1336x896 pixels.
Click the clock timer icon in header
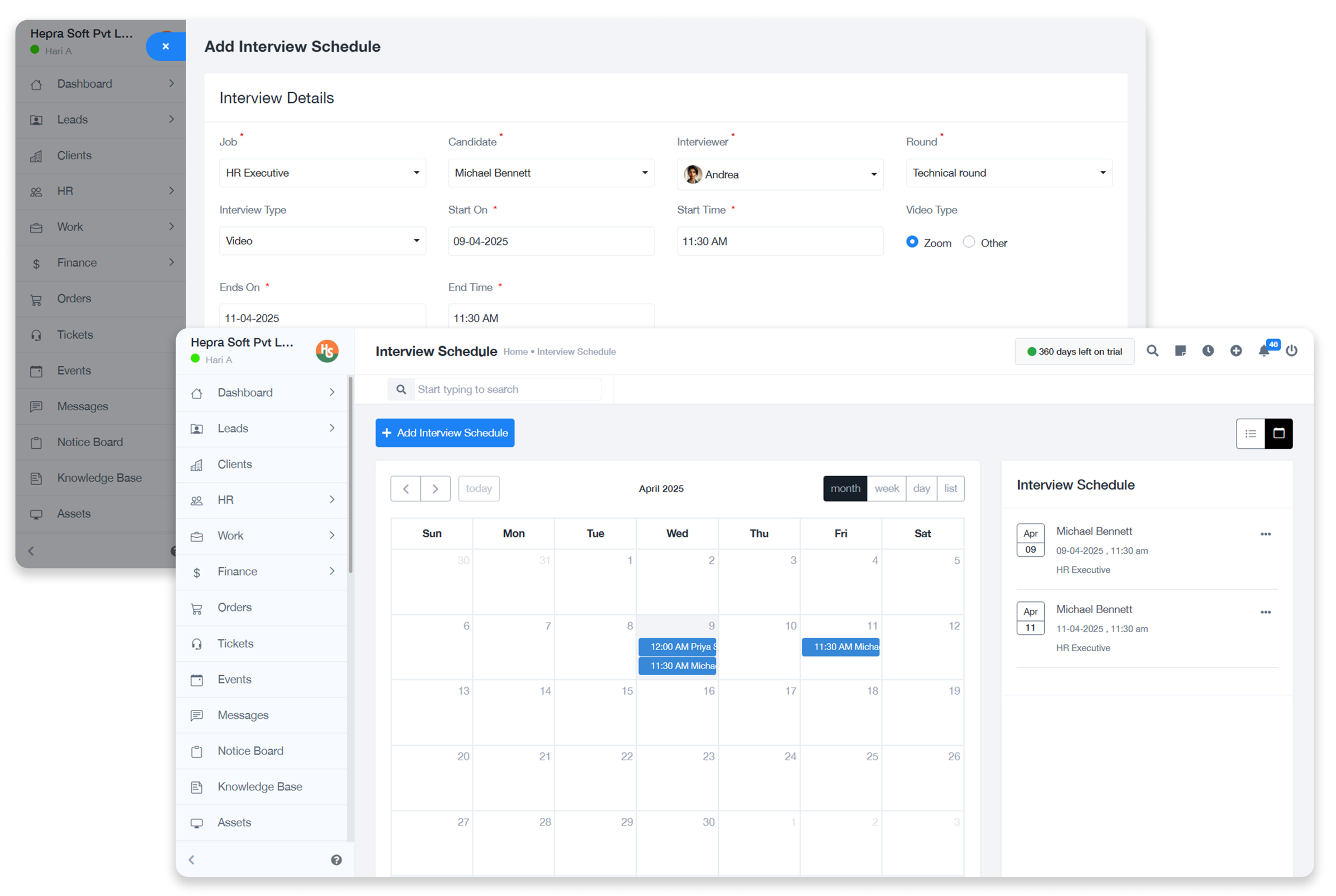pos(1207,351)
